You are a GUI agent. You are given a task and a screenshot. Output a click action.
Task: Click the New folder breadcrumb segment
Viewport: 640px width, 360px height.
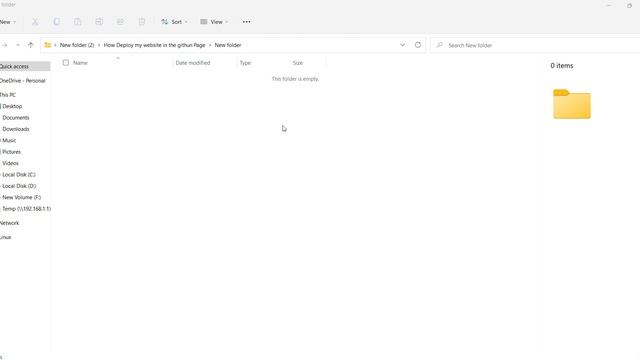(x=228, y=45)
